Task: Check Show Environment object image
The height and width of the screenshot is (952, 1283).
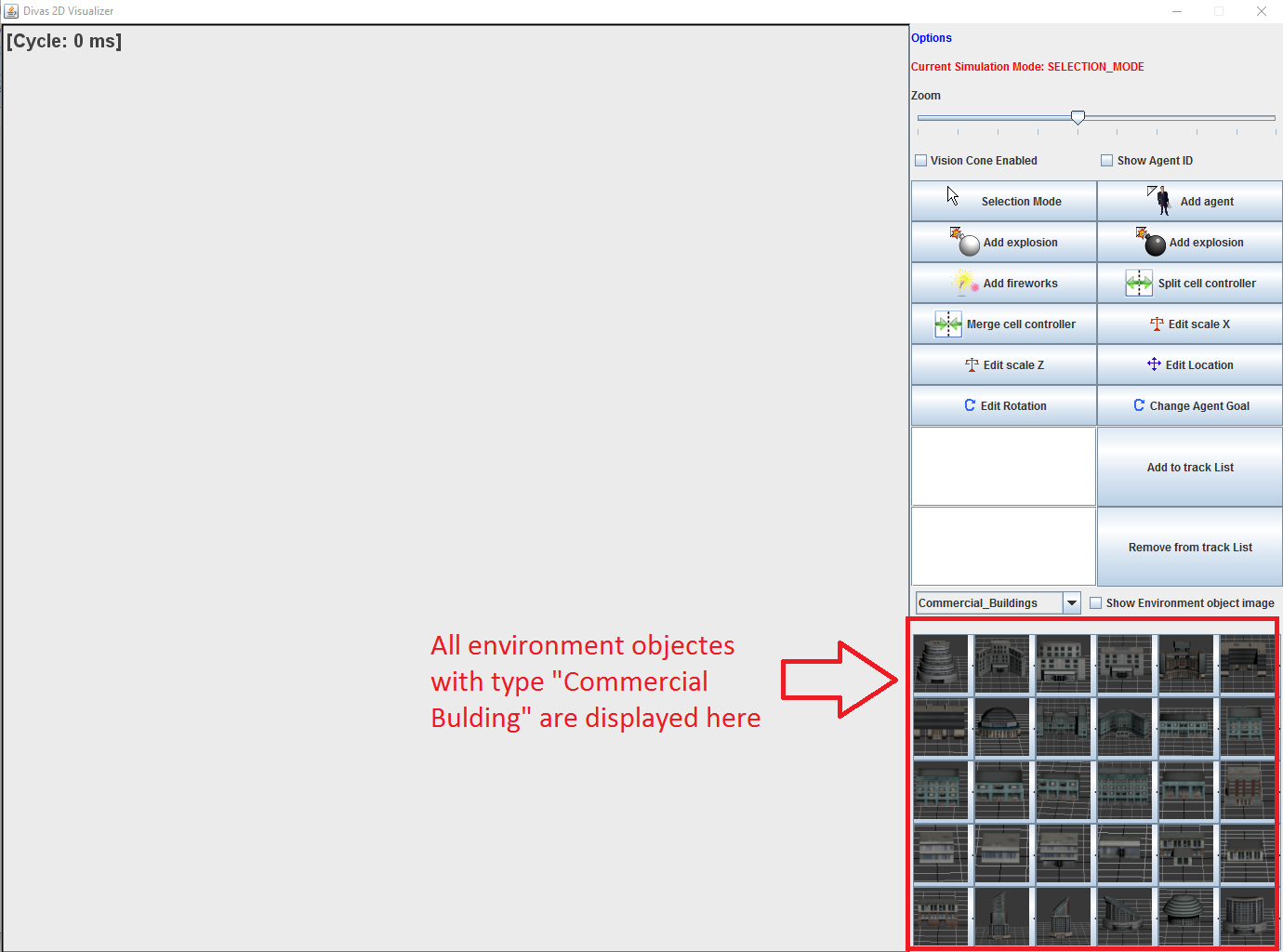Action: click(x=1096, y=603)
